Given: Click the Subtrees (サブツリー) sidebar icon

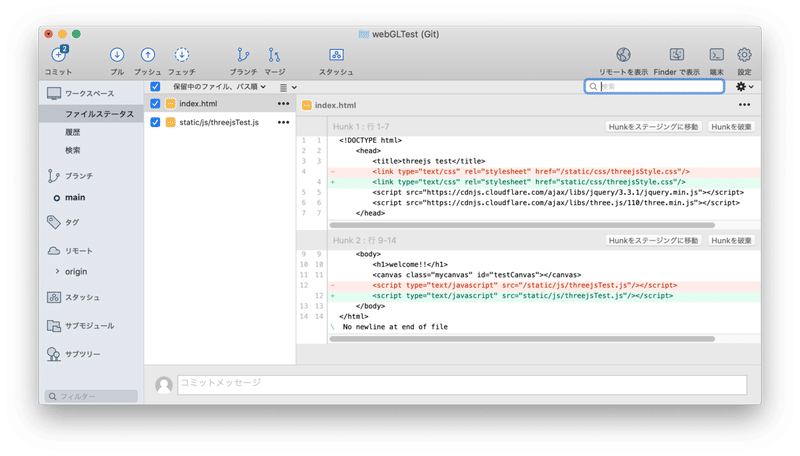Looking at the screenshot, I should coord(54,354).
